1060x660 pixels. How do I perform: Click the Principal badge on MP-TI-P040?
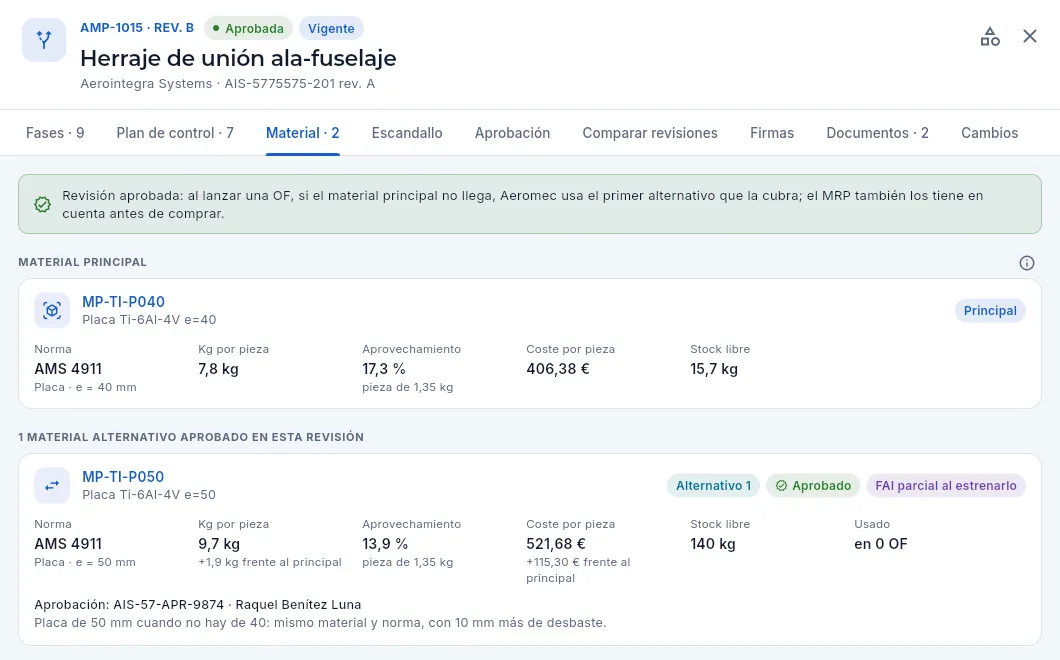coord(990,310)
